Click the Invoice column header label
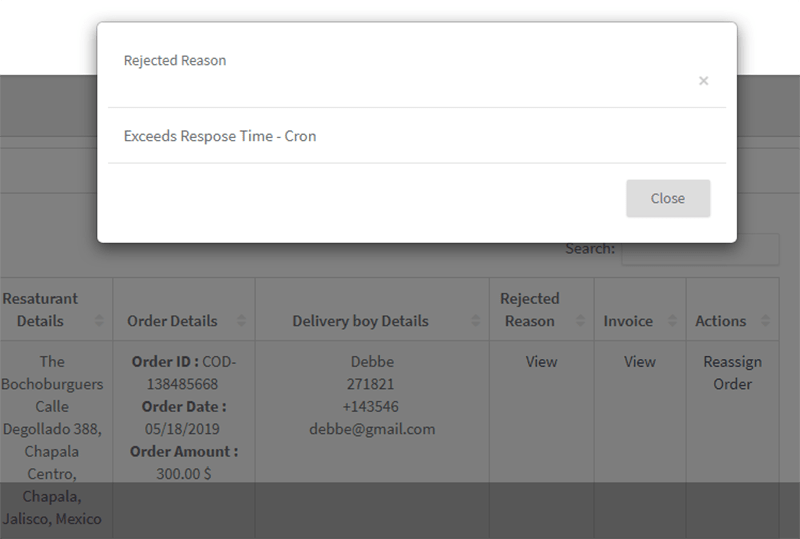Image resolution: width=800 pixels, height=539 pixels. (x=628, y=321)
